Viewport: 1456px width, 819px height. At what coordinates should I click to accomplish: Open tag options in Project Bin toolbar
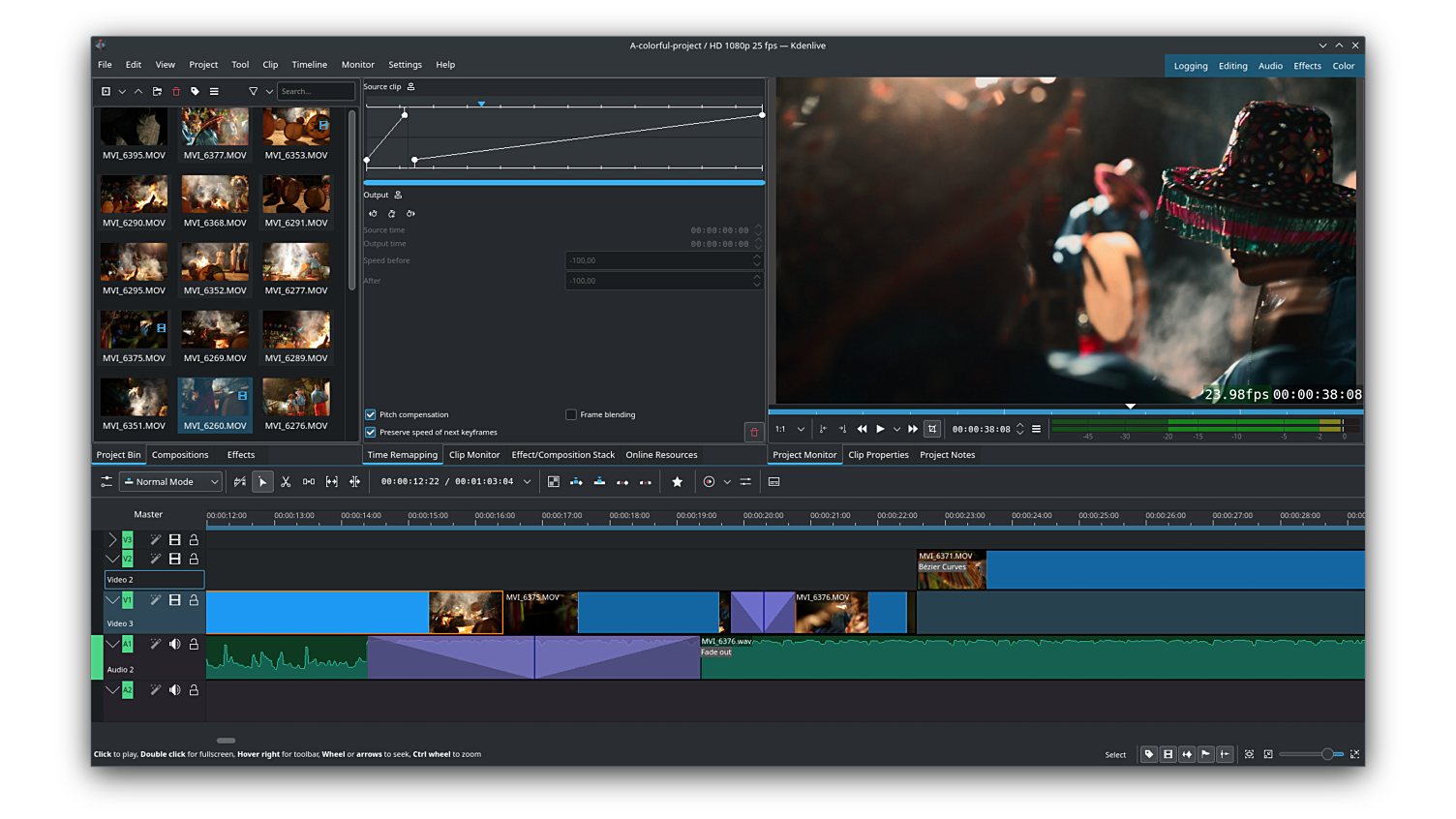[195, 91]
